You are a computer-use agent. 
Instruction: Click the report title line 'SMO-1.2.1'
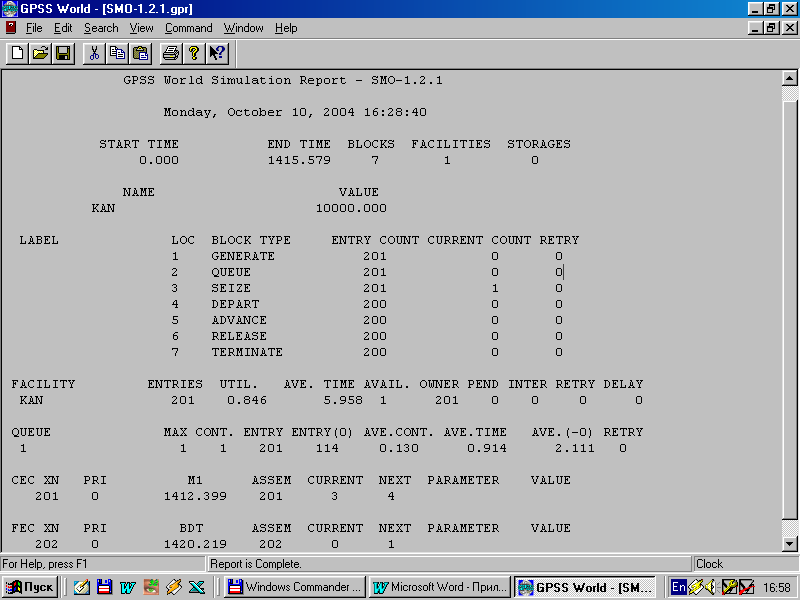283,81
